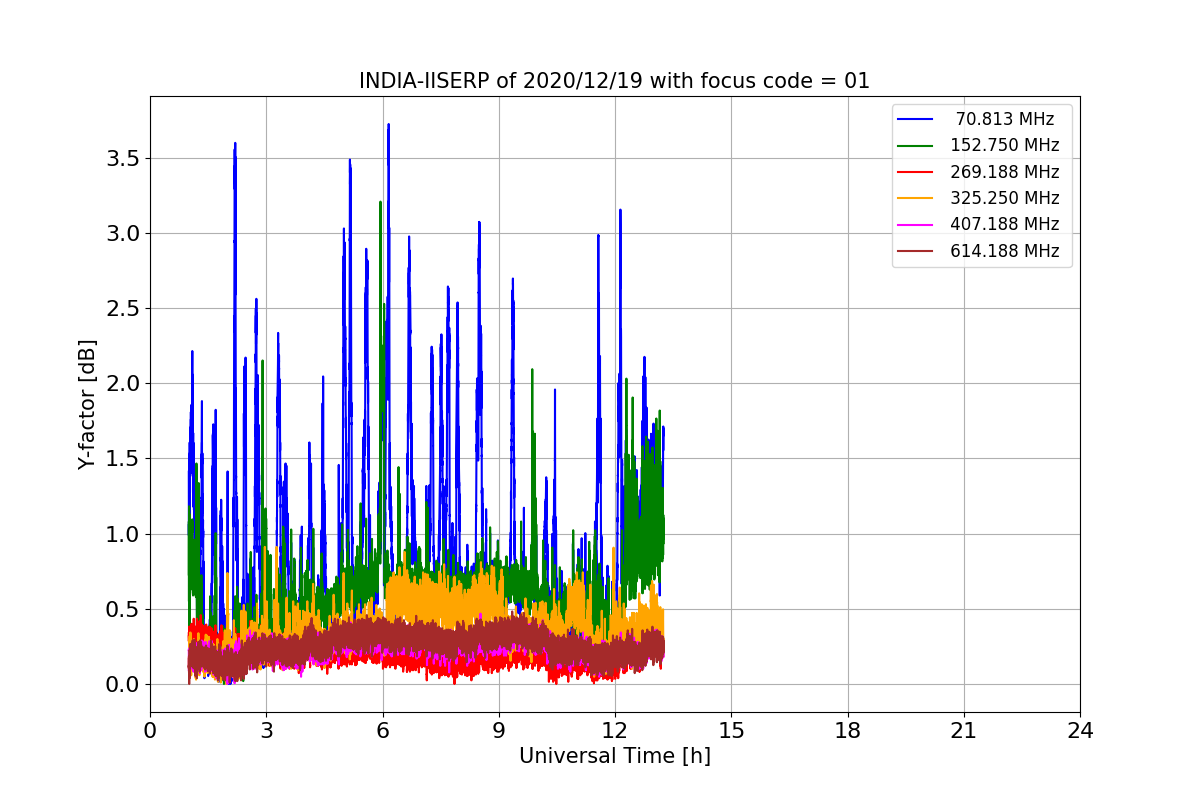Click y-axis tick label 3.5
The height and width of the screenshot is (800, 1200).
click(123, 159)
